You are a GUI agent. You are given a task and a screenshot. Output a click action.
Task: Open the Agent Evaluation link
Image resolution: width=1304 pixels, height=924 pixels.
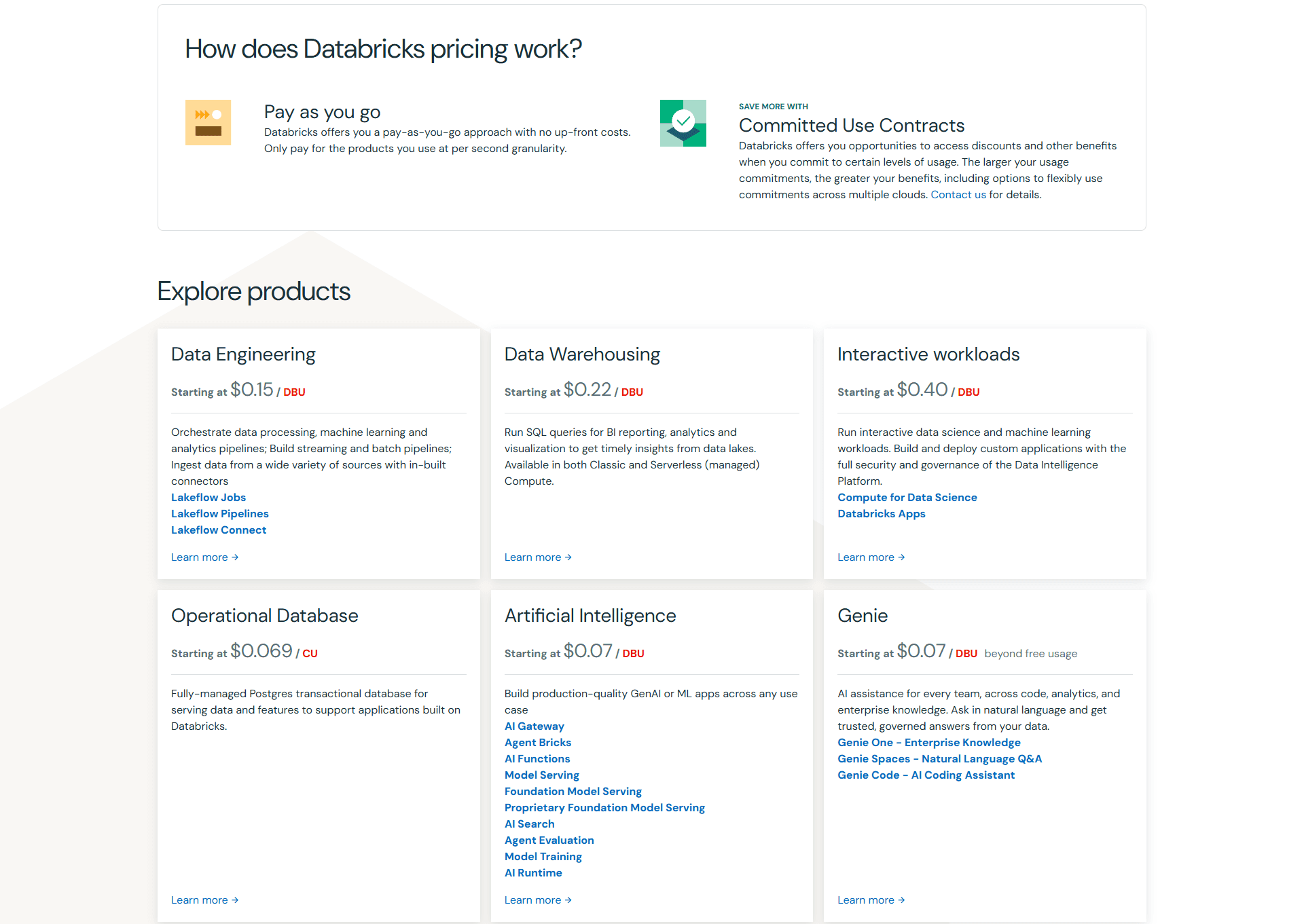[549, 840]
